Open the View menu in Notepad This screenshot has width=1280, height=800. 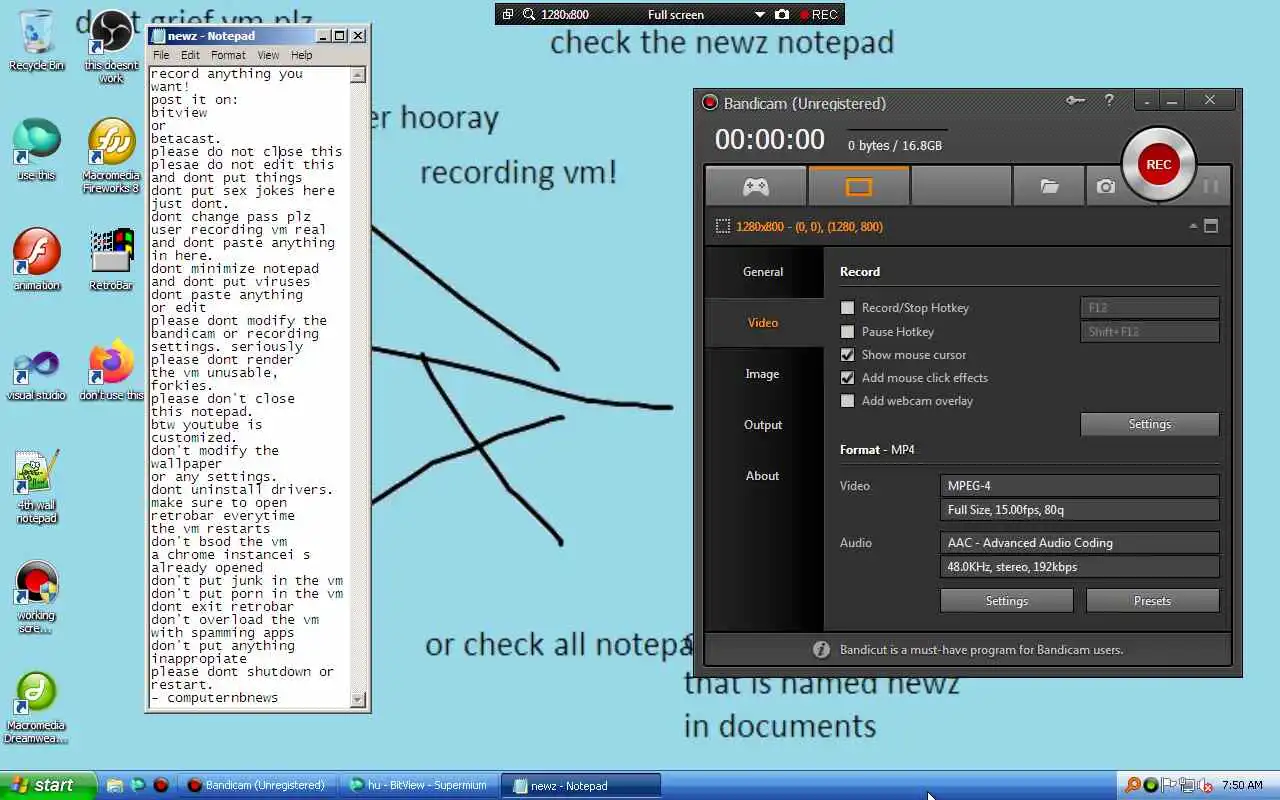[268, 55]
